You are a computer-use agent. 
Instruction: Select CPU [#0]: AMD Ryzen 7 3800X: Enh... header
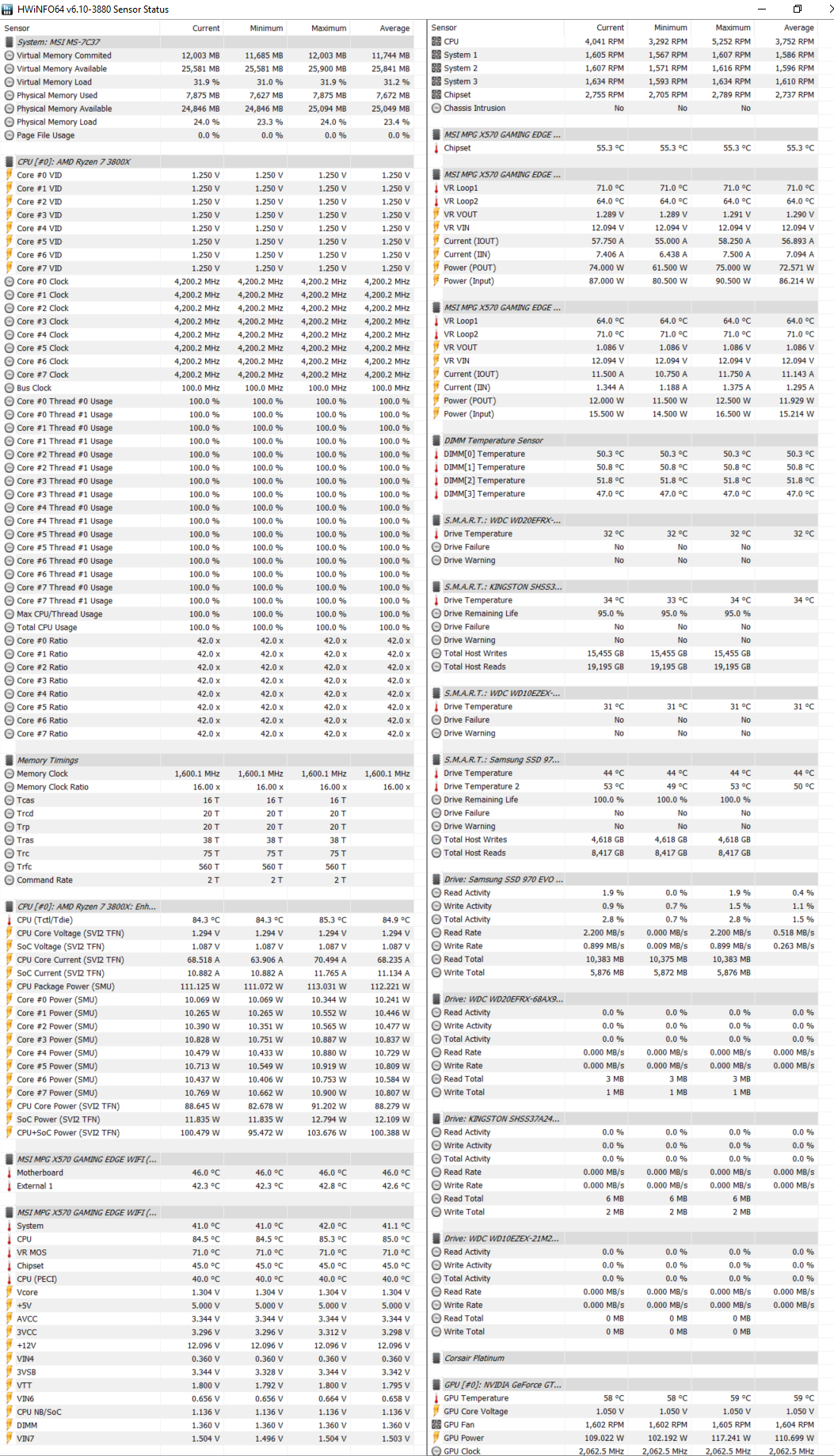[208, 907]
